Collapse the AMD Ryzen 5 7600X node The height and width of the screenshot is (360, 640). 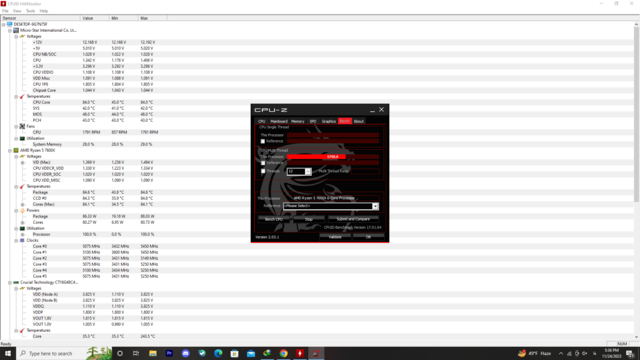(10, 151)
